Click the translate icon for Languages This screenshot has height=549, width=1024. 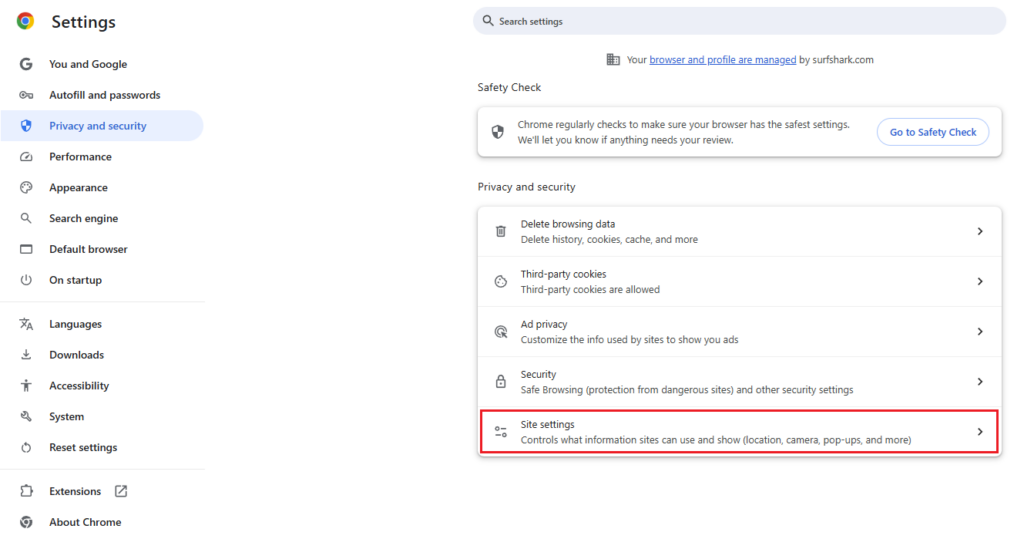[x=26, y=324]
